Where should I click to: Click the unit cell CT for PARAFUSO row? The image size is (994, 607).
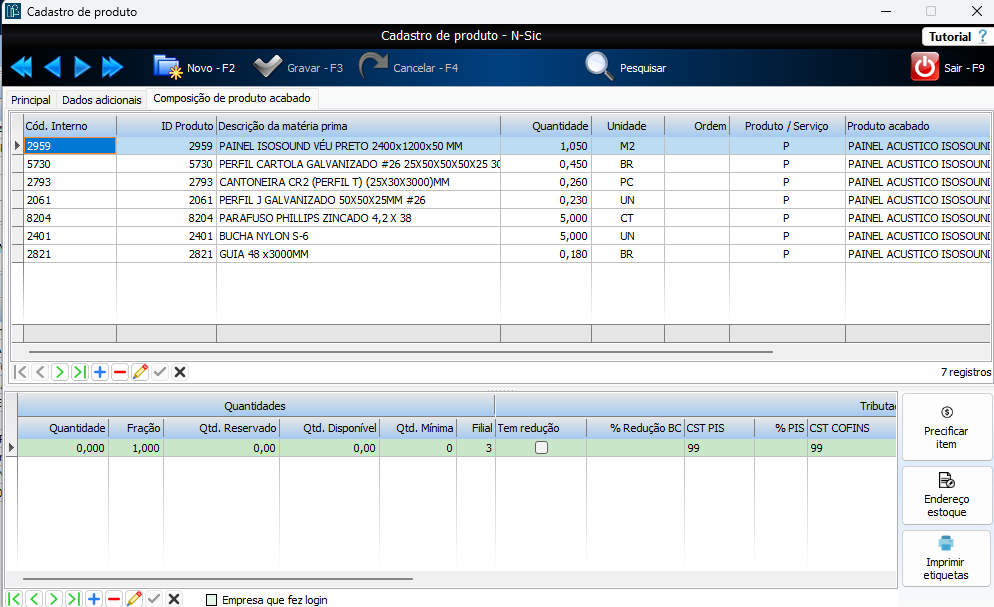(628, 218)
